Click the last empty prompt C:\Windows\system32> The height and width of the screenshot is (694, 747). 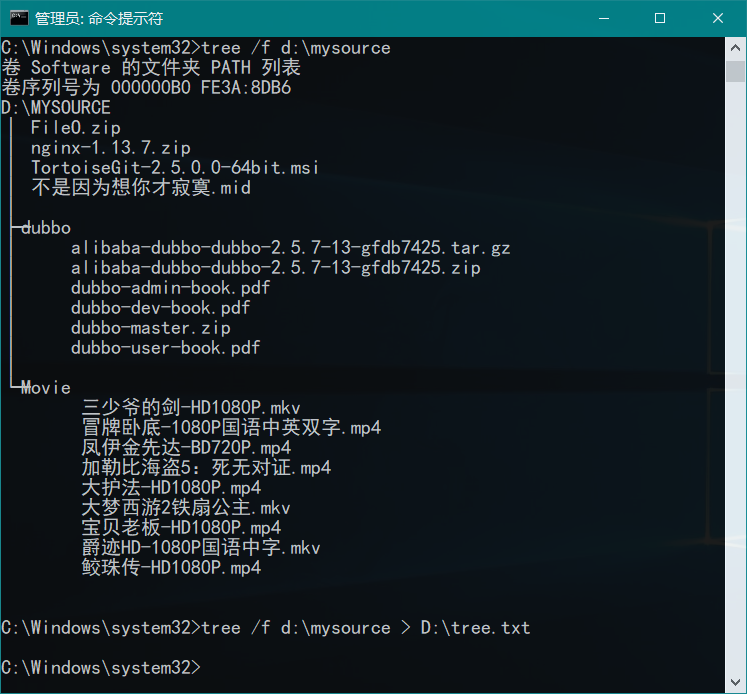tap(101, 668)
